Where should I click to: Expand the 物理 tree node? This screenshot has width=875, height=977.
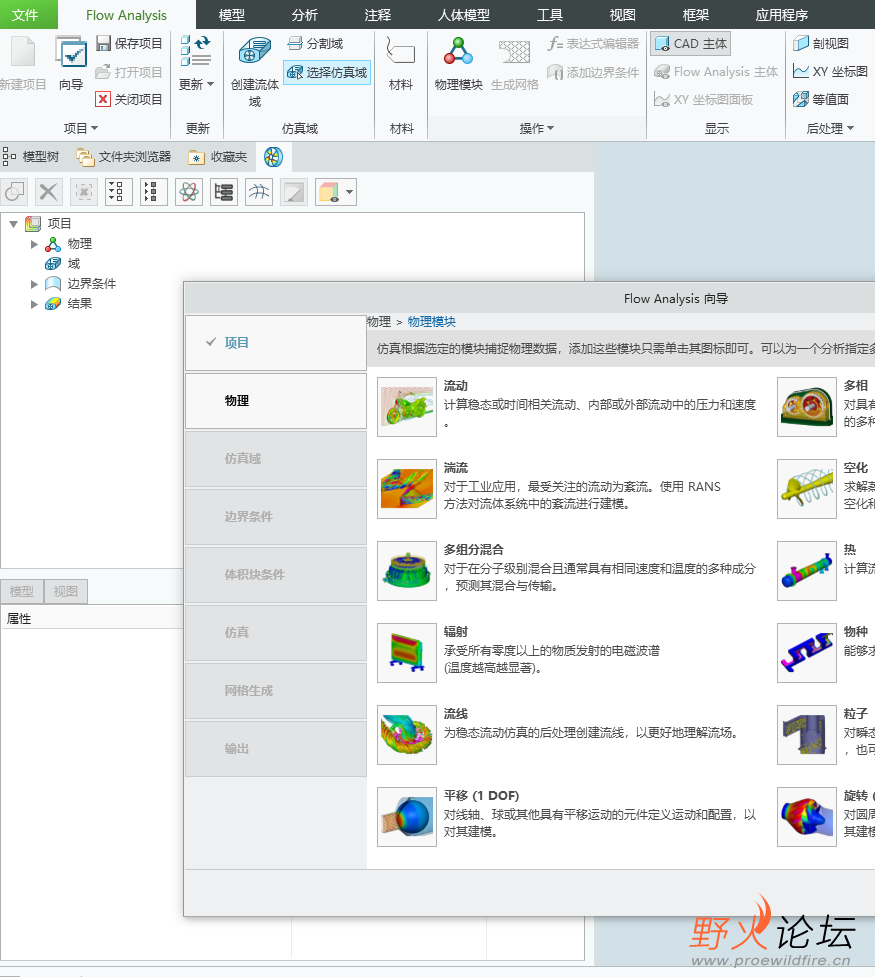(34, 244)
